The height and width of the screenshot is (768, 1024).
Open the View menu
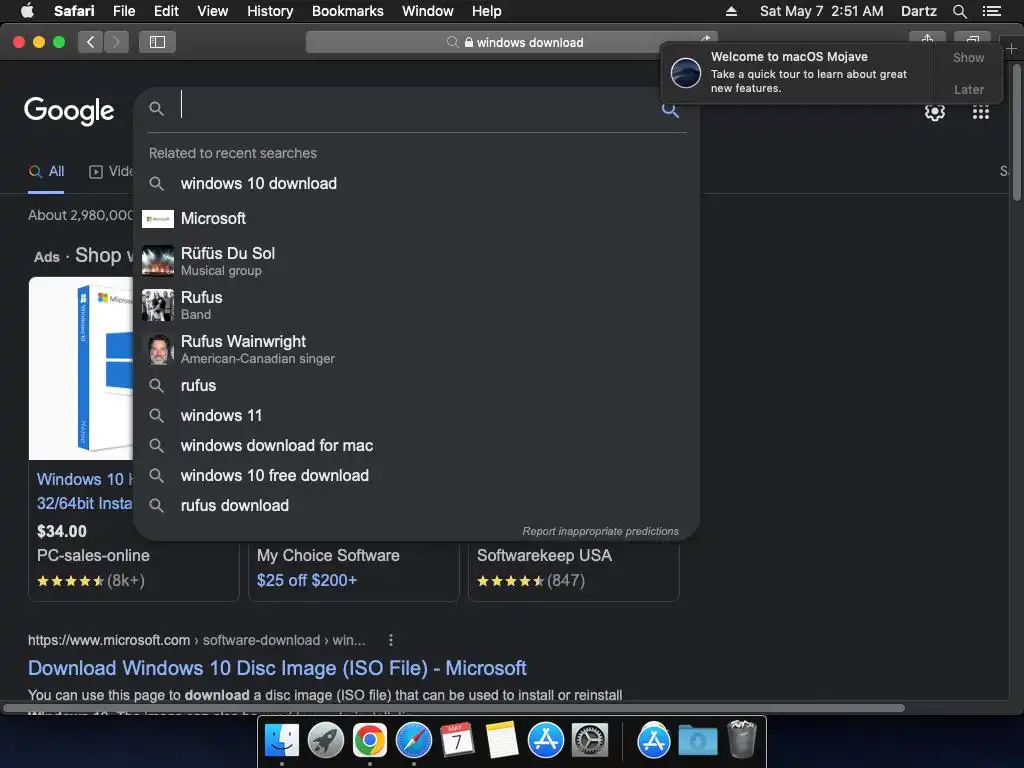tap(212, 11)
